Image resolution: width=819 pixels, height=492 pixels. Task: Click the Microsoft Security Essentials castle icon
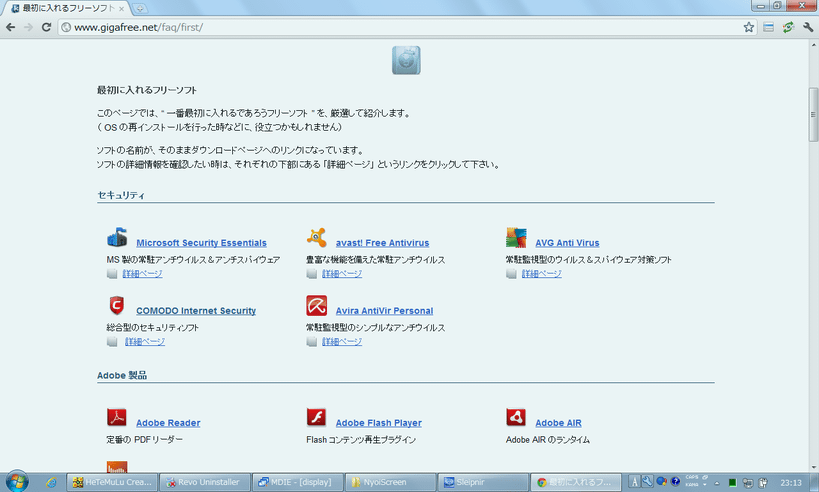117,237
